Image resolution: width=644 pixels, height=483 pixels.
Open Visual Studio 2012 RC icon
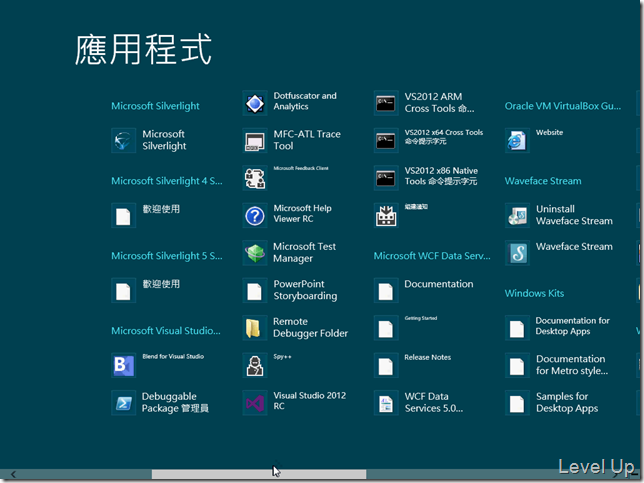click(x=255, y=403)
